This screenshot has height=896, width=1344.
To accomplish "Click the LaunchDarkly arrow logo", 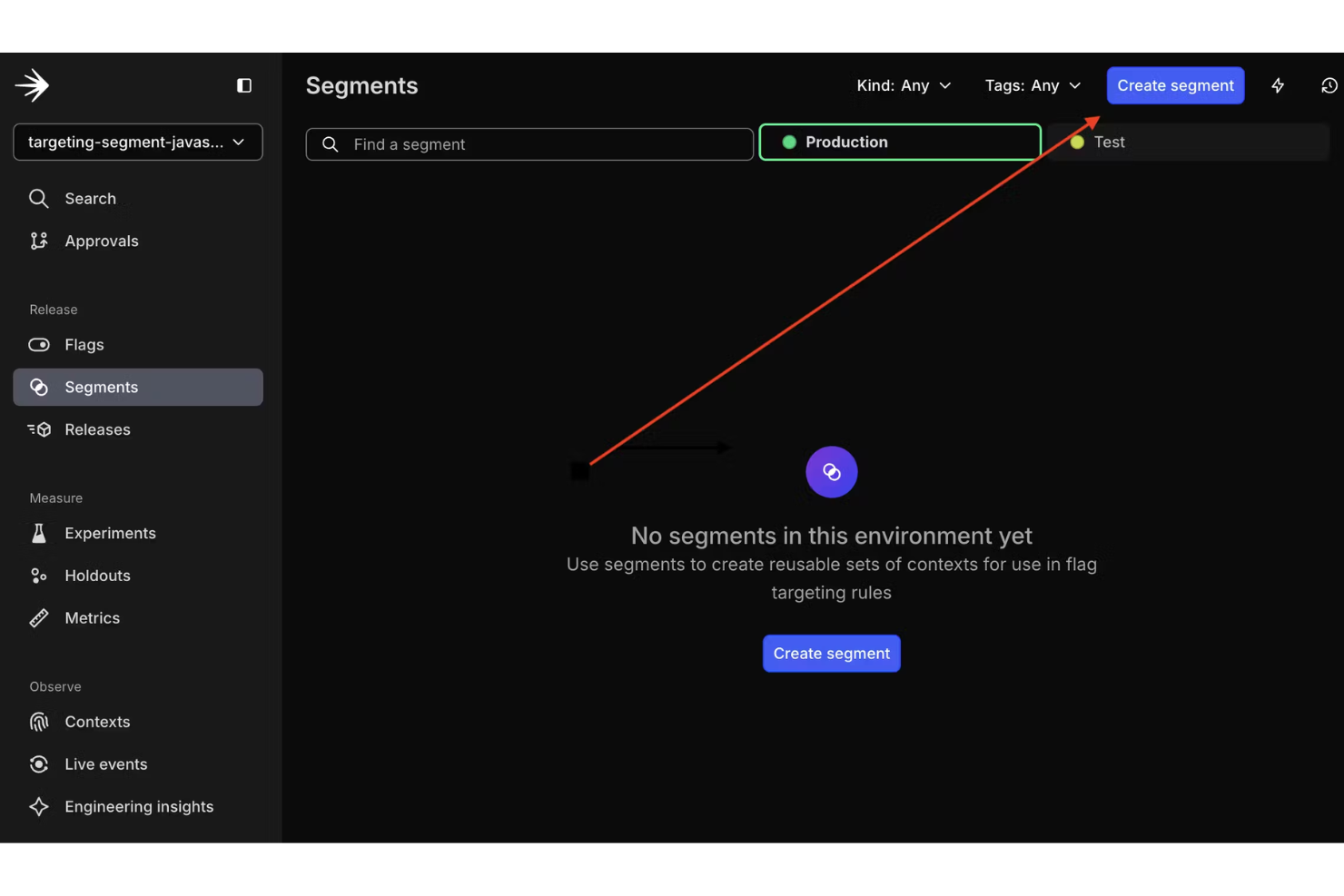I will [32, 85].
